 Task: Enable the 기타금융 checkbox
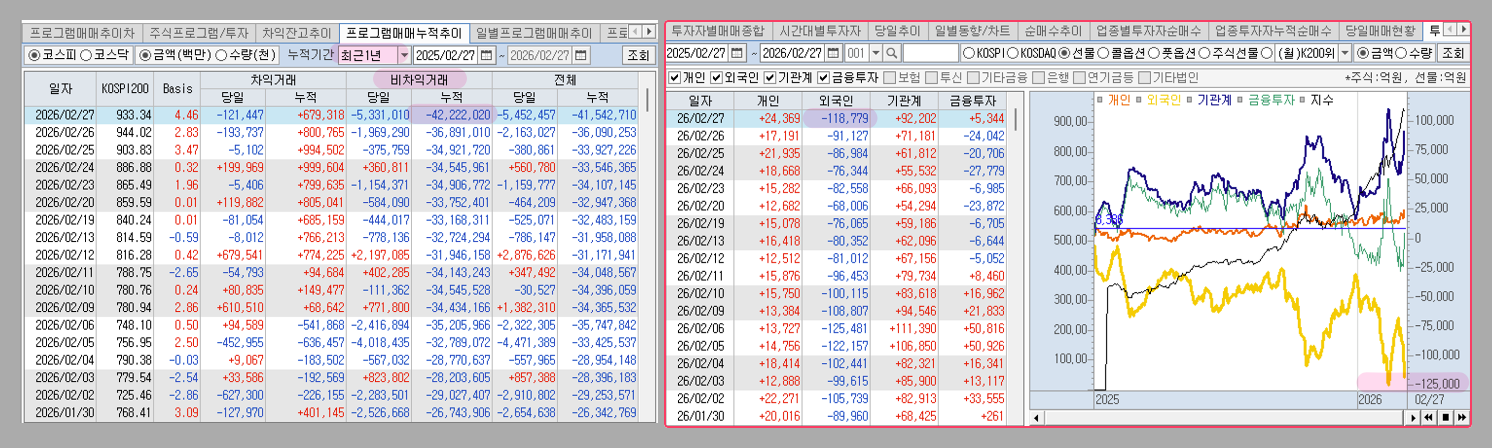(x=974, y=76)
